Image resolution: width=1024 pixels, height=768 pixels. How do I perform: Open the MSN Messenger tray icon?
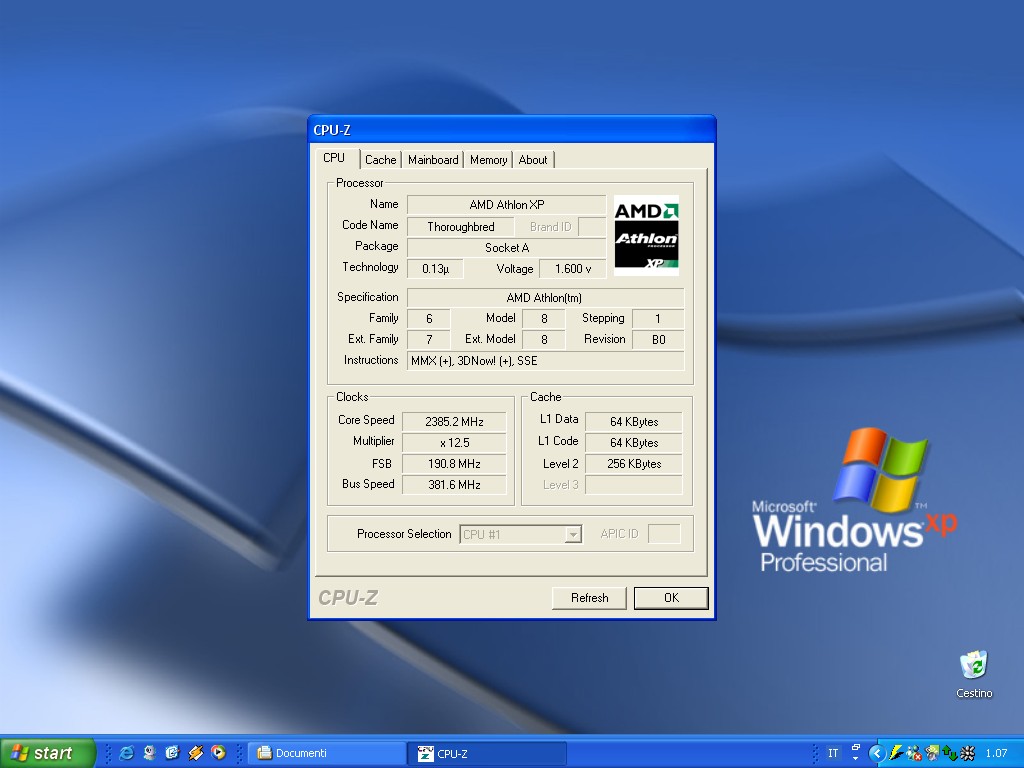point(914,753)
